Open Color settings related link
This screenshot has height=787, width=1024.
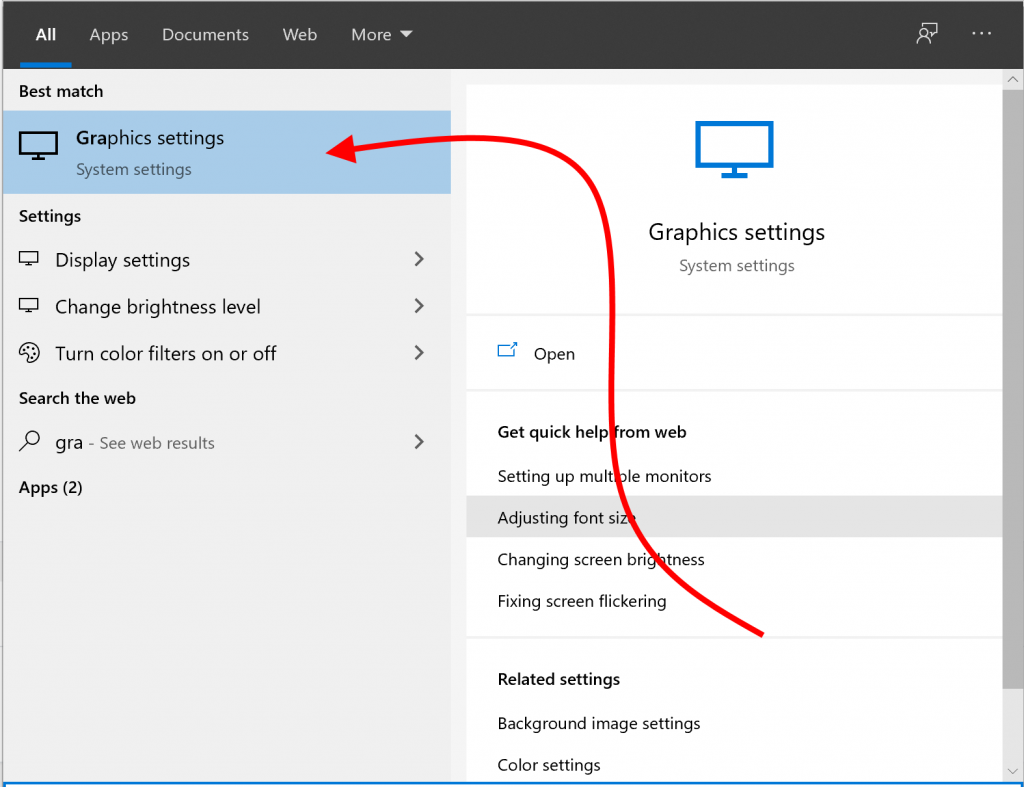coord(549,765)
